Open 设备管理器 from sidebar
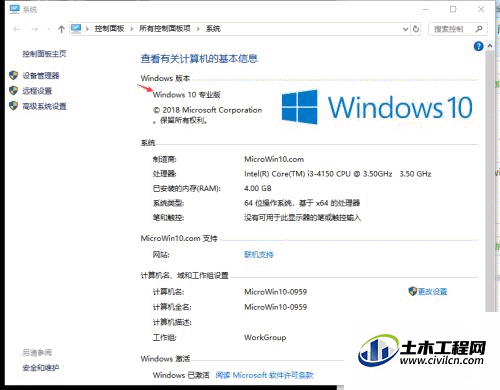The width and height of the screenshot is (500, 390). pos(41,76)
